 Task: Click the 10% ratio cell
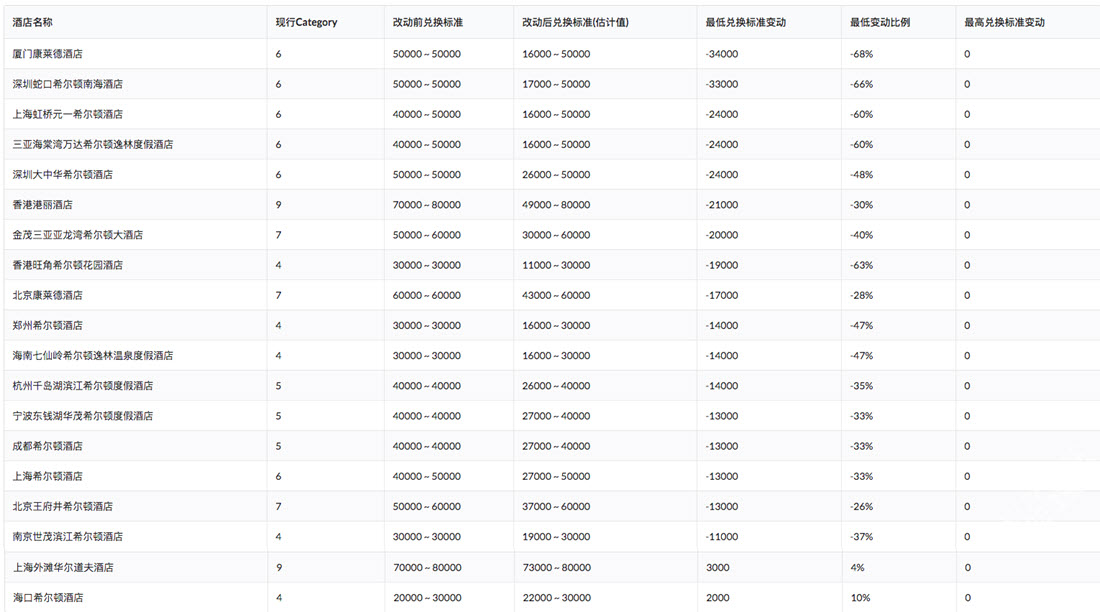860,597
